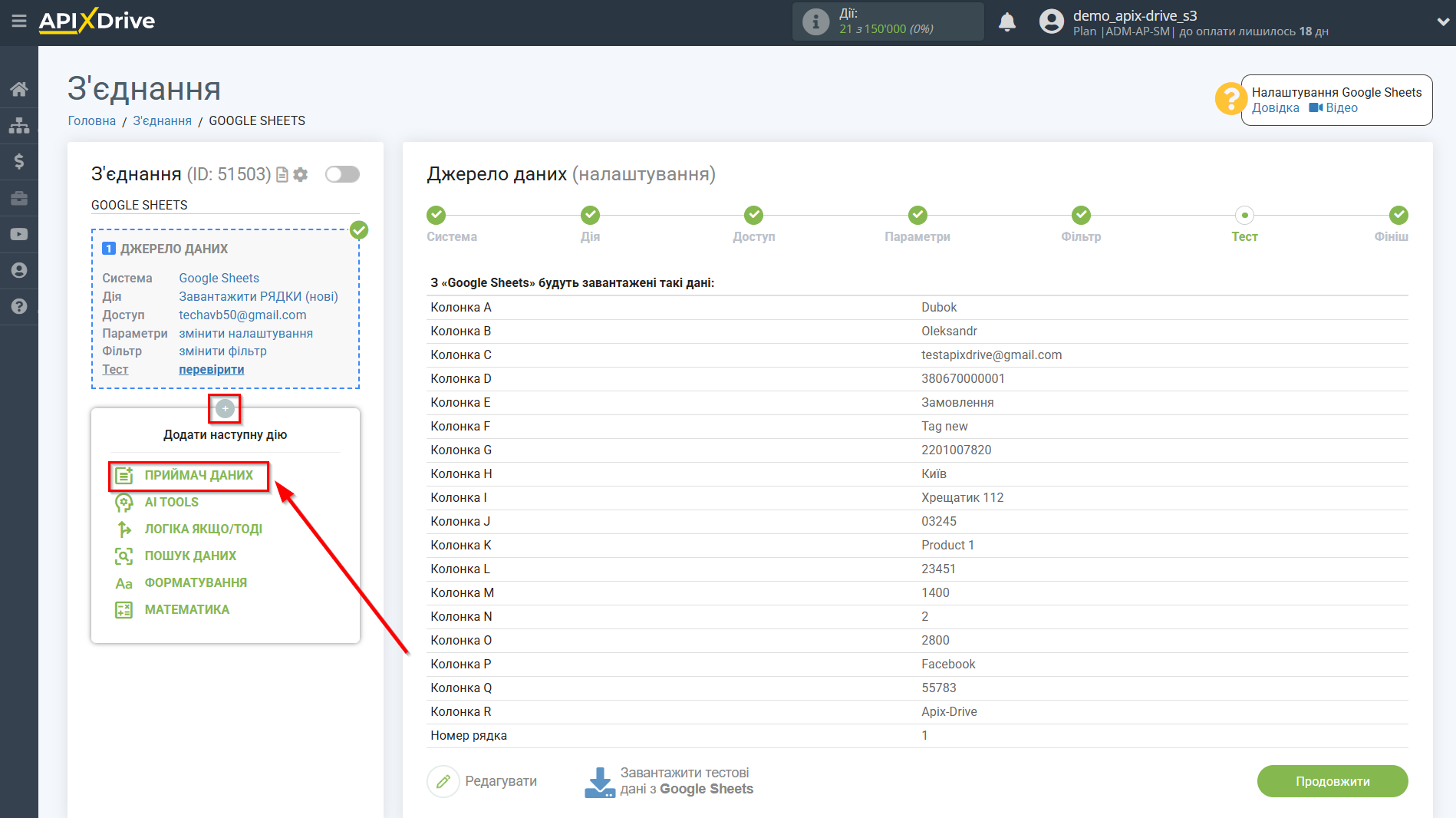Screen dimensions: 1456x818
Task: Go to Тест step
Action: click(x=1244, y=215)
